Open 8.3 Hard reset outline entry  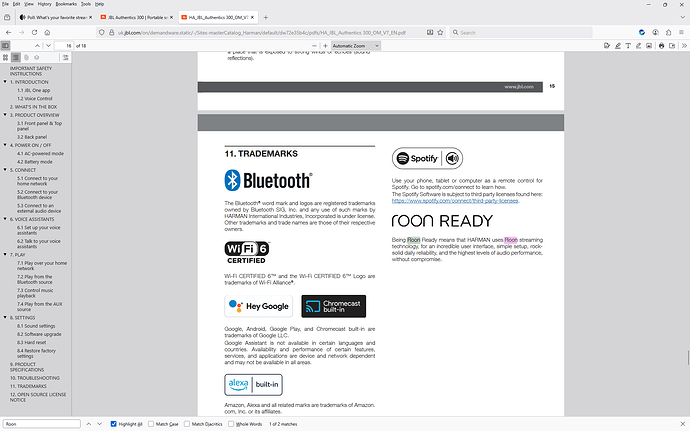click(32, 342)
